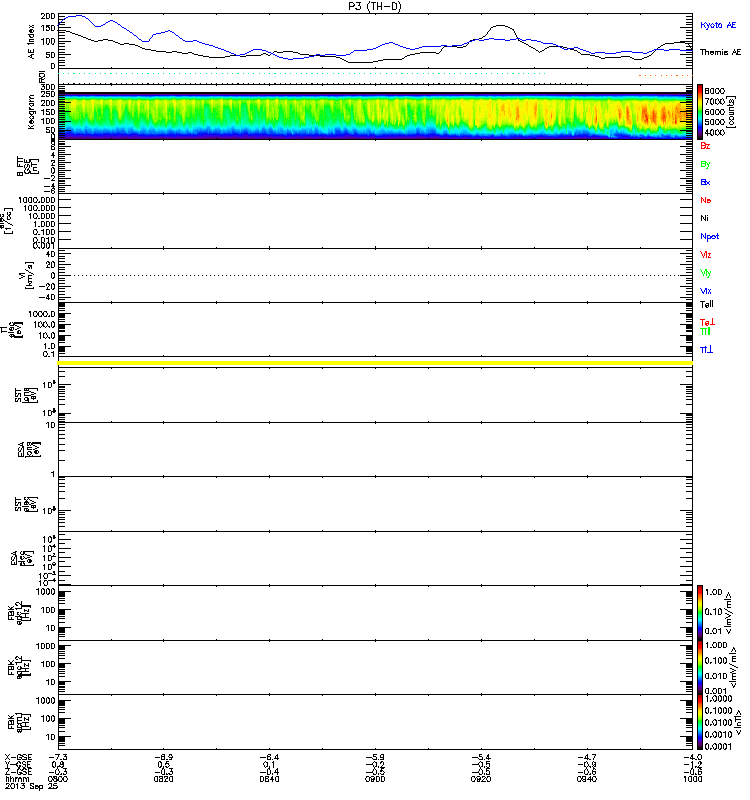Click the bottom FBK nT color bar

[700, 722]
